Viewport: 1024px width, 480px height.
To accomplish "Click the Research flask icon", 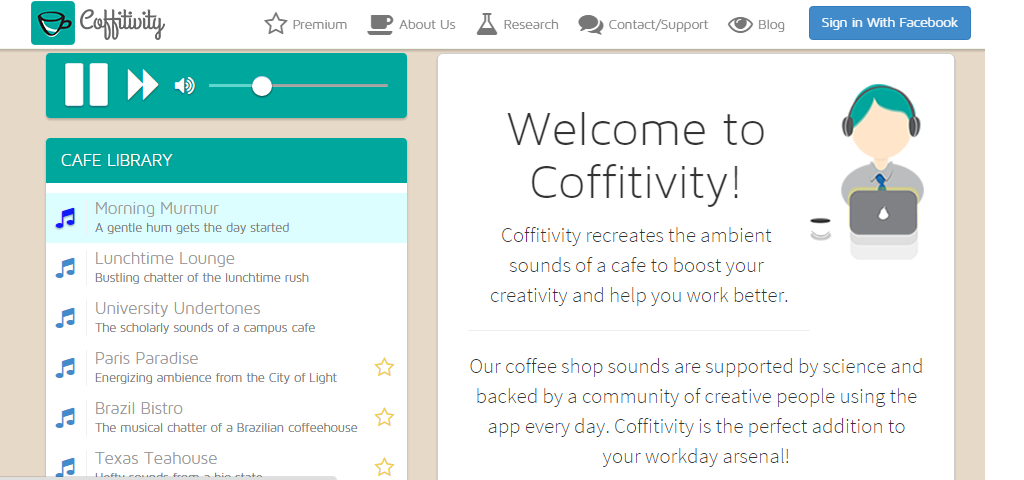I will click(487, 24).
